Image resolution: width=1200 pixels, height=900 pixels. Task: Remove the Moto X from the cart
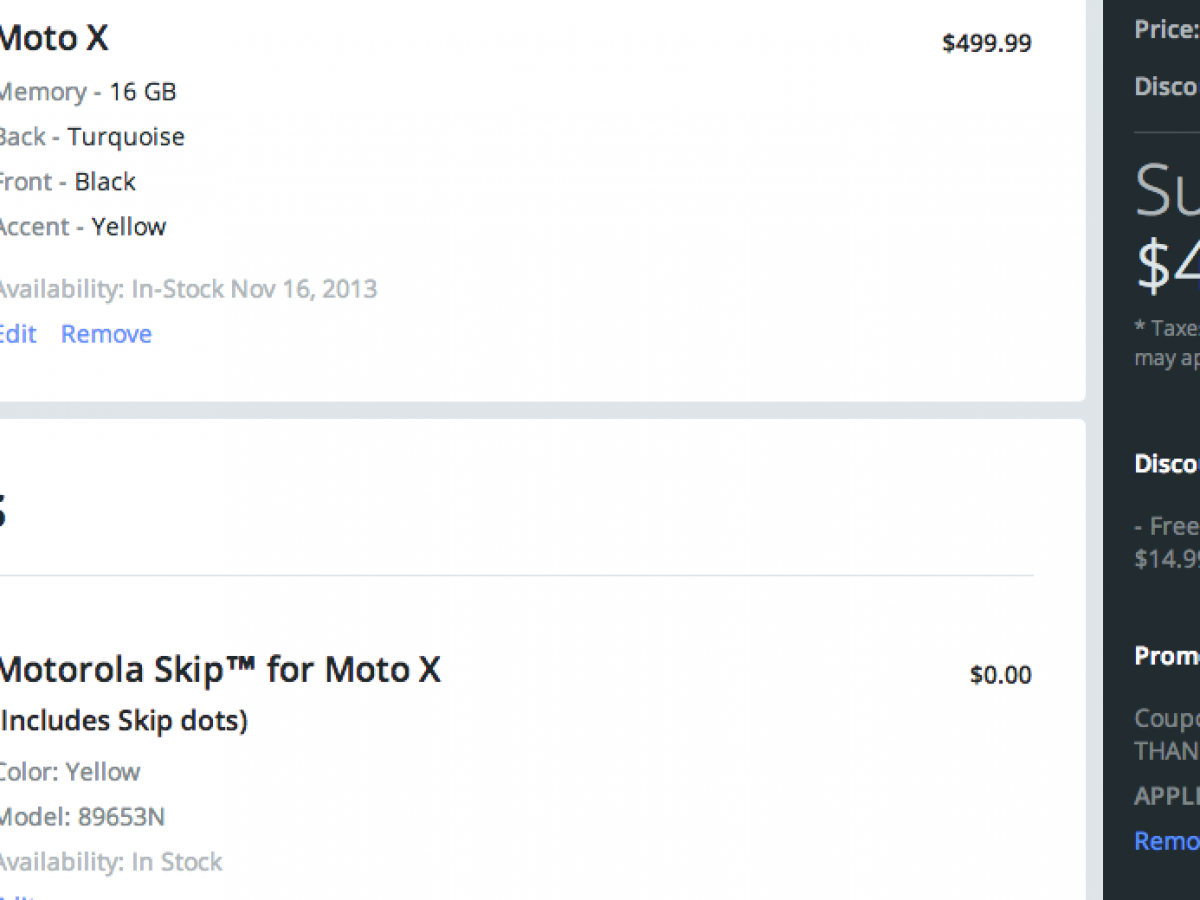[106, 334]
